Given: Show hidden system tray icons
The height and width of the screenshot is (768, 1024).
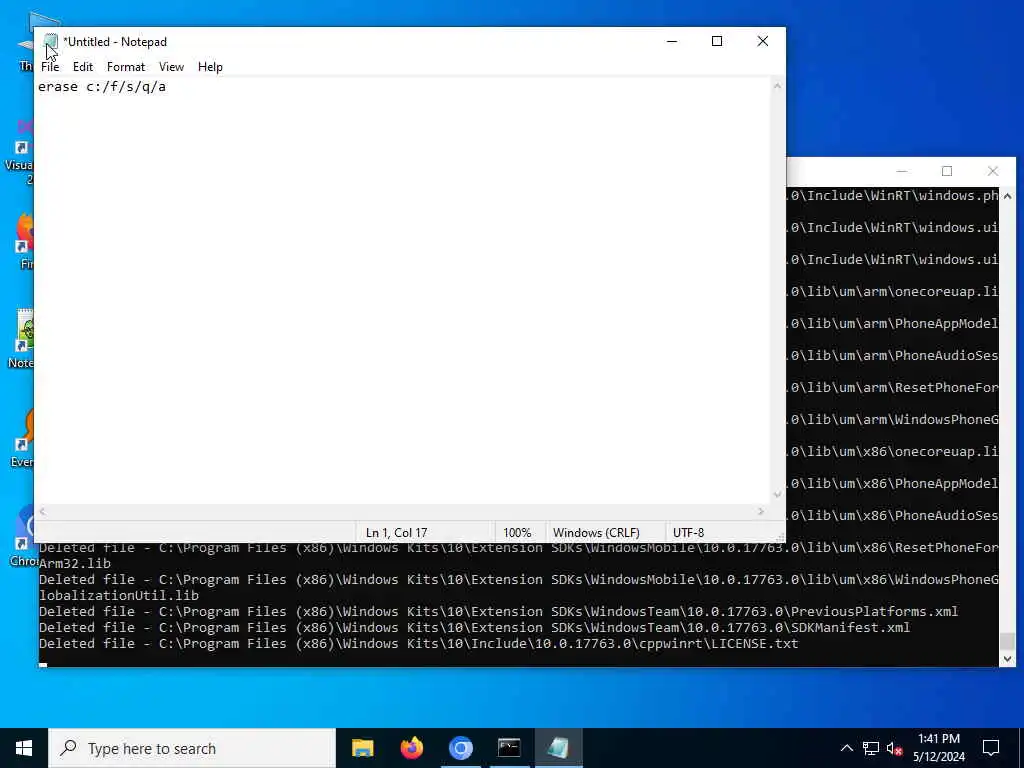Looking at the screenshot, I should tap(846, 748).
